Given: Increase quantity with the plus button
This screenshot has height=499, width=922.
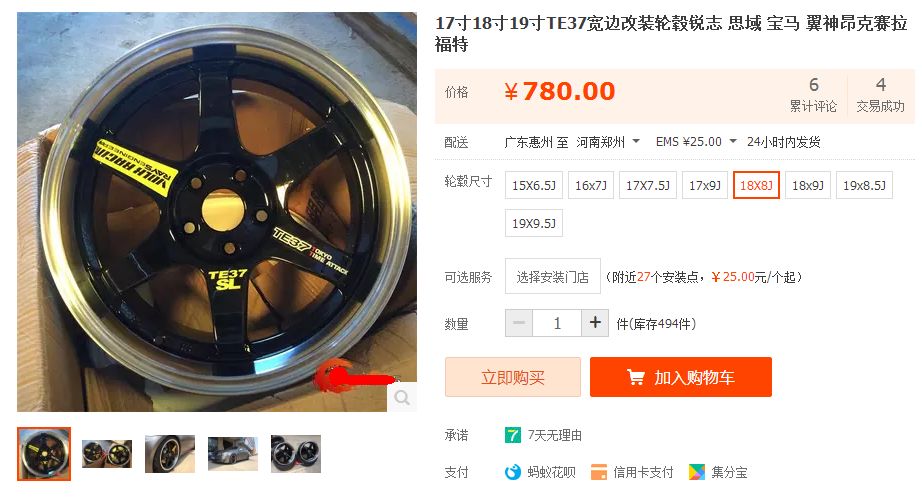Looking at the screenshot, I should point(595,323).
